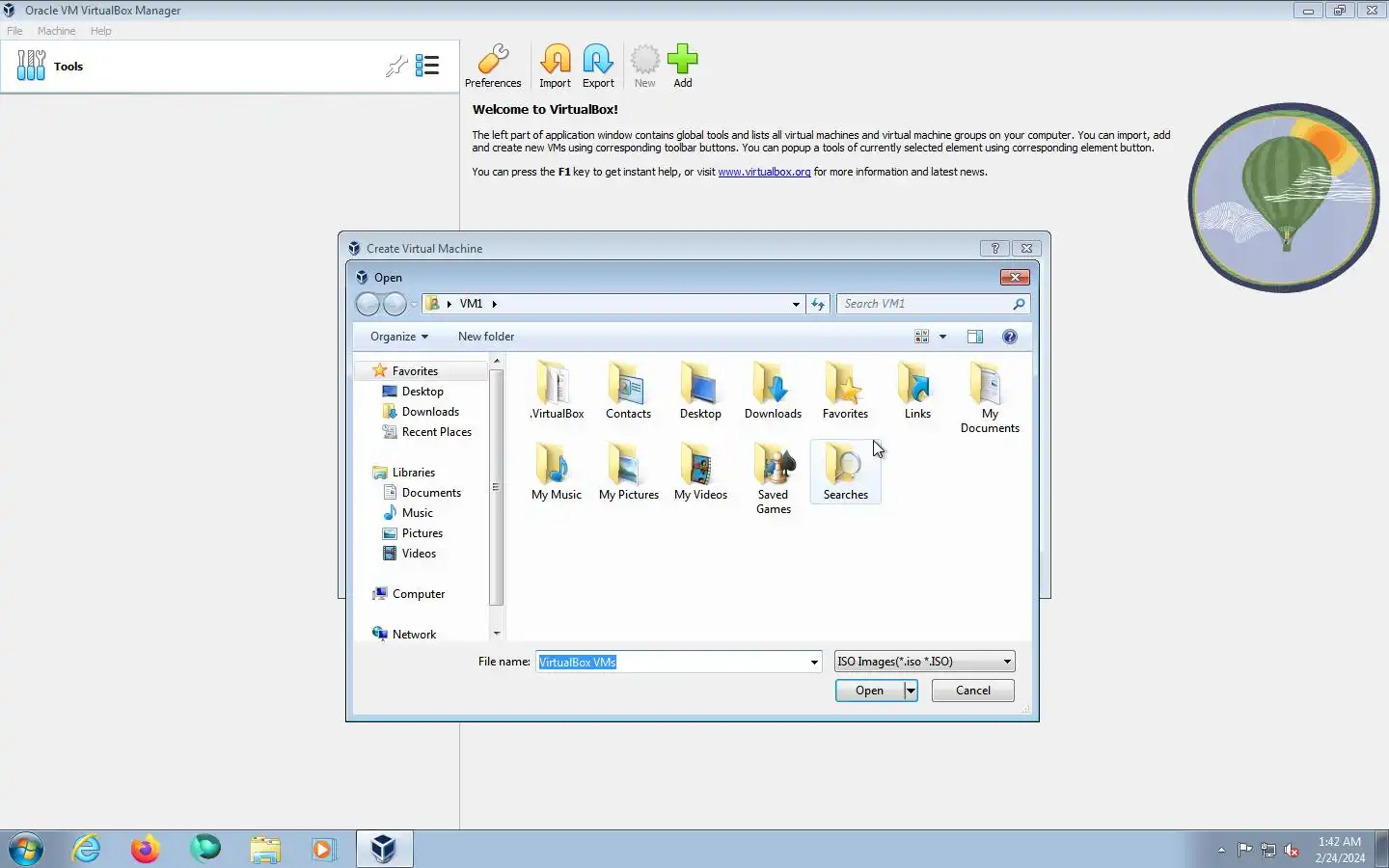
Task: Select the My Videos folder icon
Action: coord(700,471)
